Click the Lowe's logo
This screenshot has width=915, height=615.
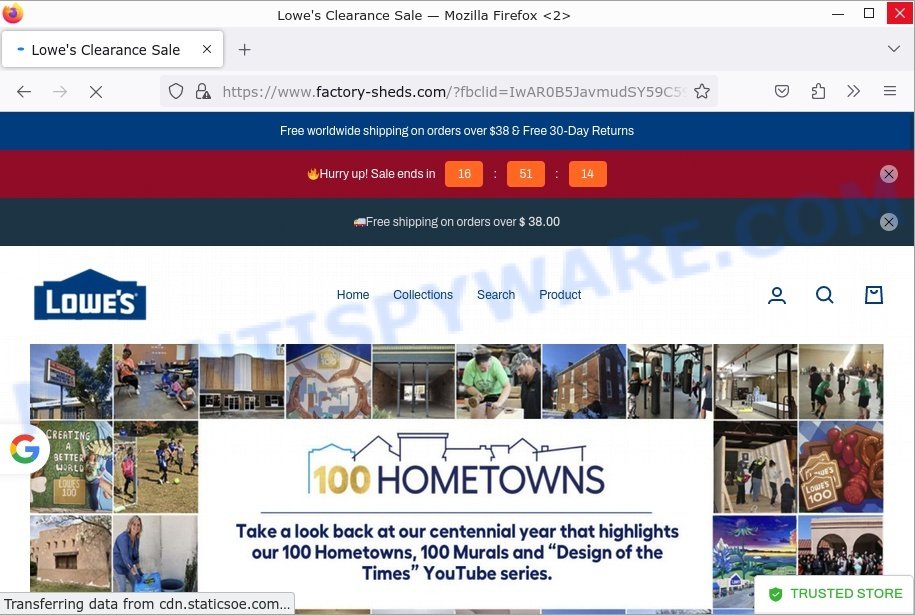tap(90, 295)
